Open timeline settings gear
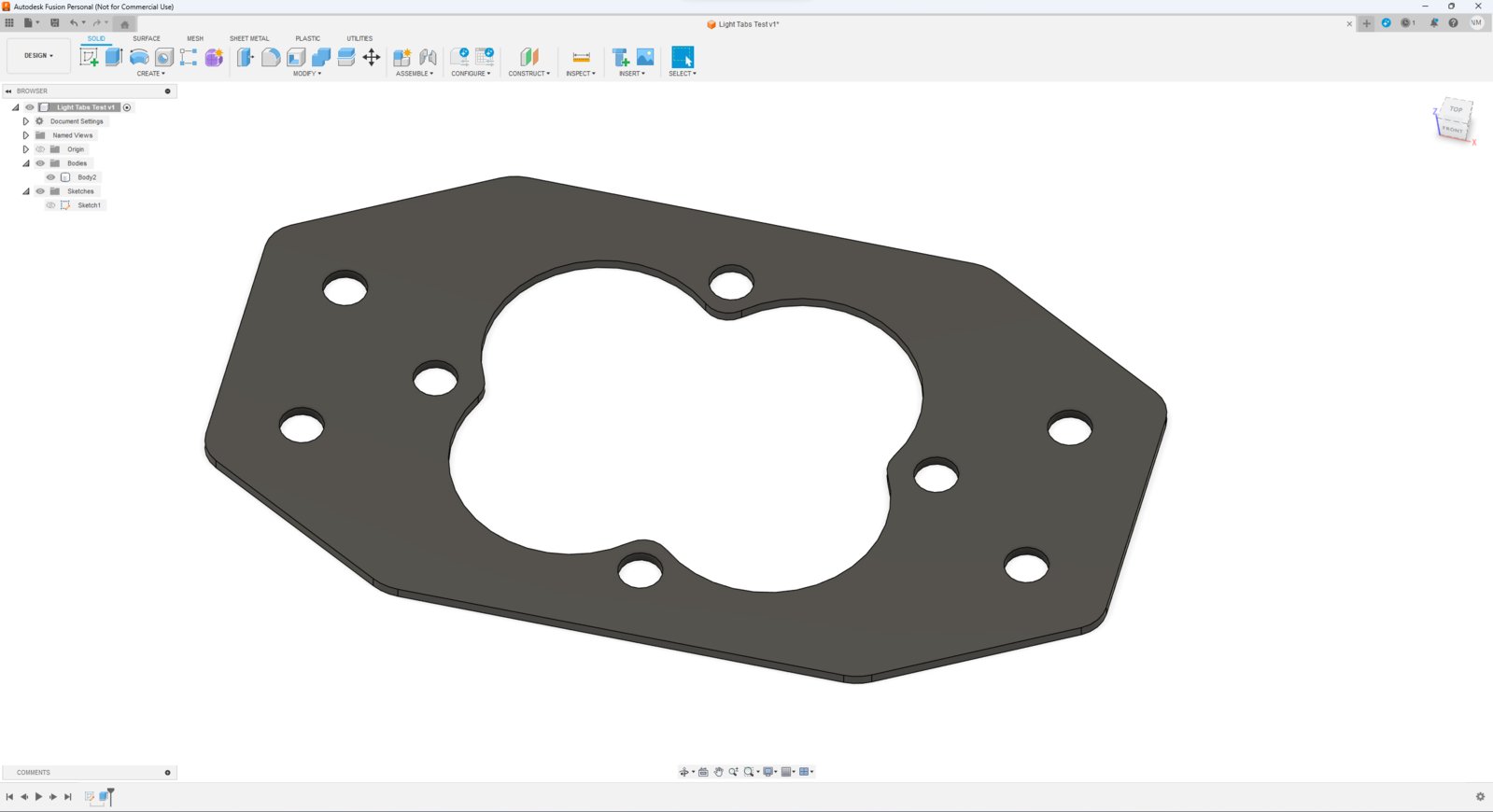Image resolution: width=1493 pixels, height=812 pixels. click(1480, 796)
